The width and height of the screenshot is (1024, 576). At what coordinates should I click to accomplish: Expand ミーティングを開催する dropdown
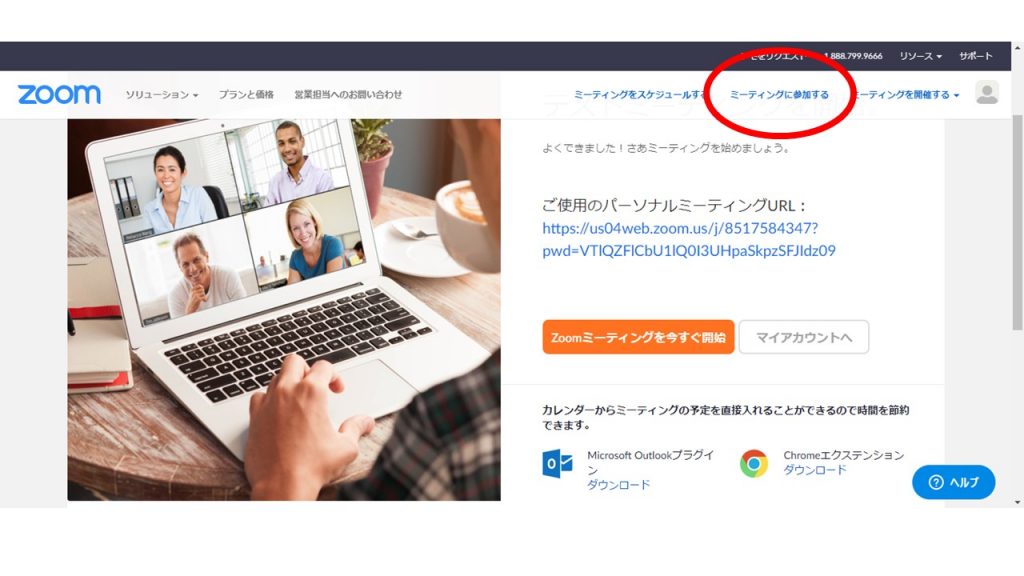pyautogui.click(x=906, y=95)
